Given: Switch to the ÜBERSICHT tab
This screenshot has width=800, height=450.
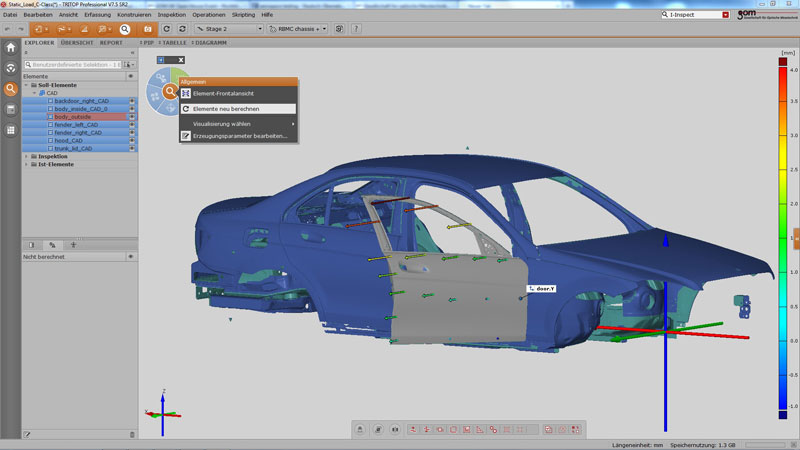Looking at the screenshot, I should [77, 43].
